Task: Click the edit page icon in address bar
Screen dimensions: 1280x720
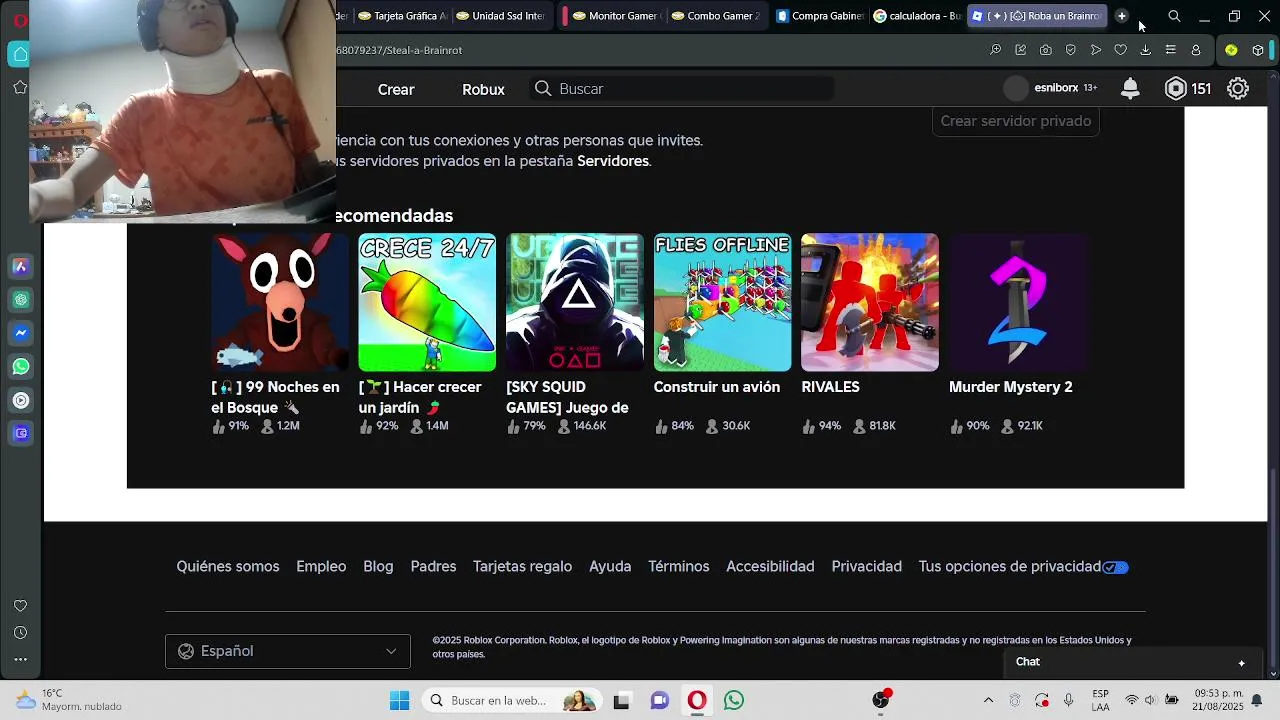Action: click(x=1020, y=50)
